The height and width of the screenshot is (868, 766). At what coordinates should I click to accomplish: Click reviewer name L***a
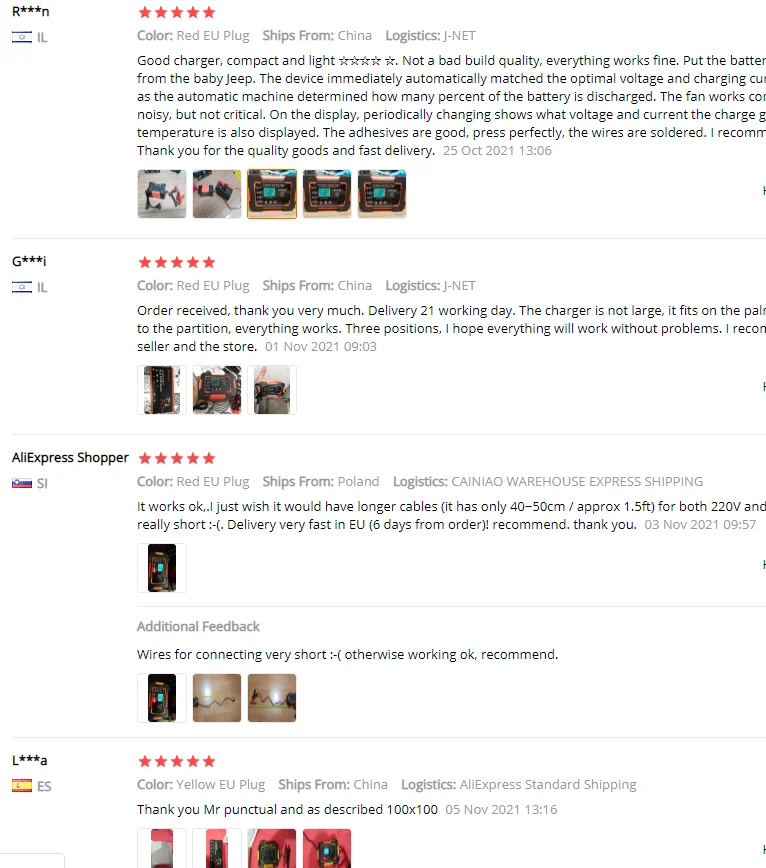[30, 761]
